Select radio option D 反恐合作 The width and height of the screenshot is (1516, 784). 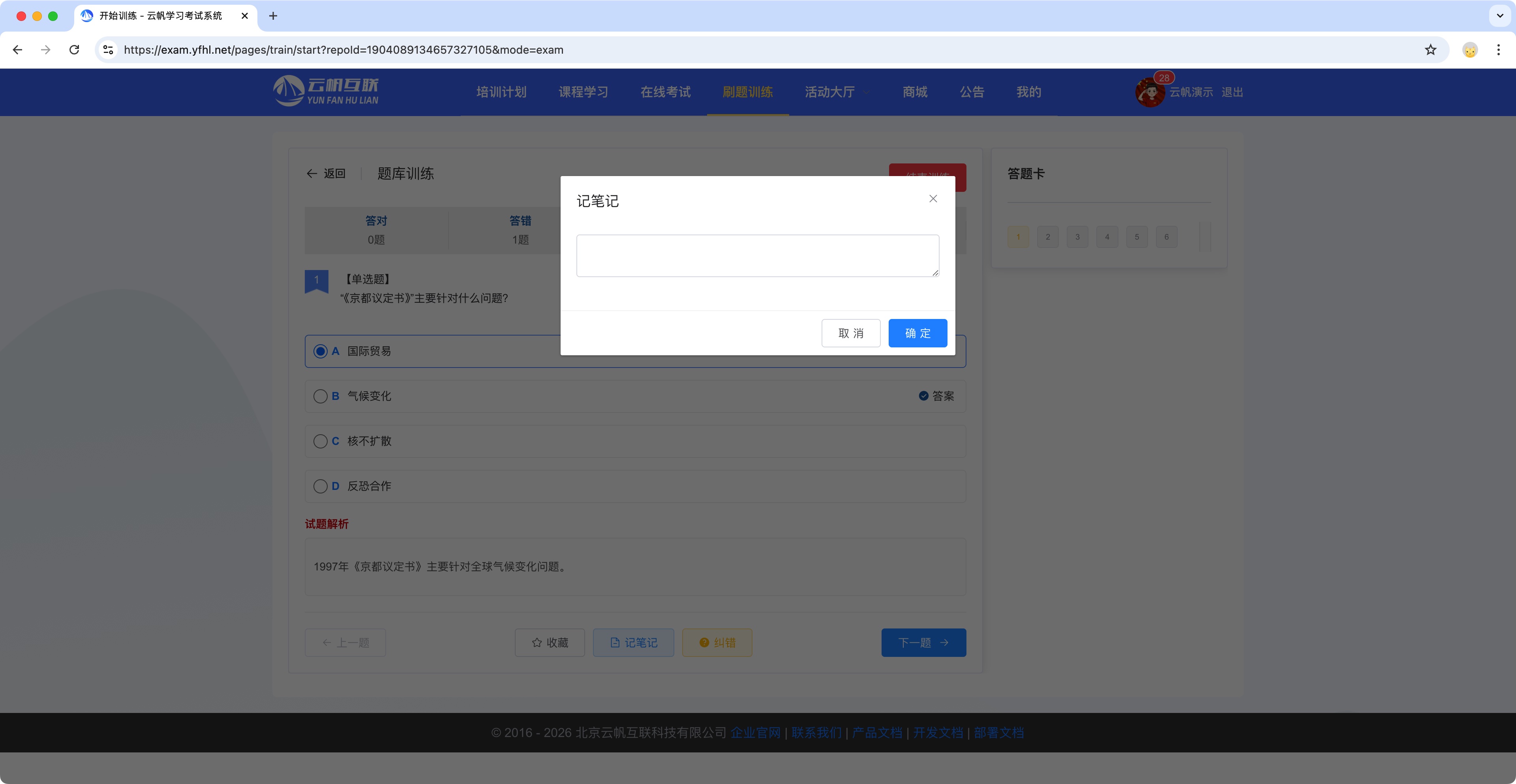tap(320, 486)
